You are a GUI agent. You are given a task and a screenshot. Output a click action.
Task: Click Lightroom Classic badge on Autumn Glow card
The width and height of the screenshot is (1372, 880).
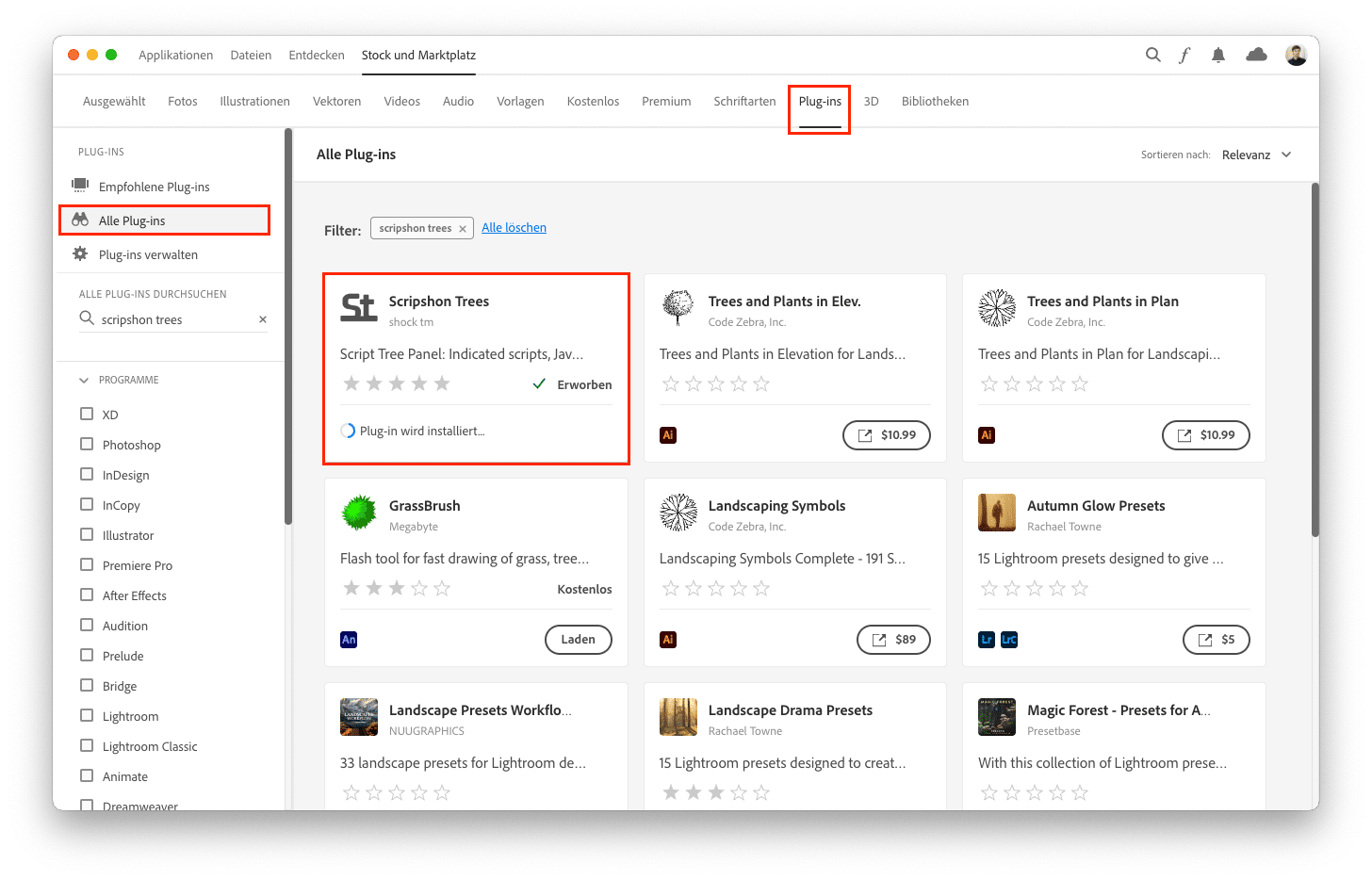[1009, 640]
